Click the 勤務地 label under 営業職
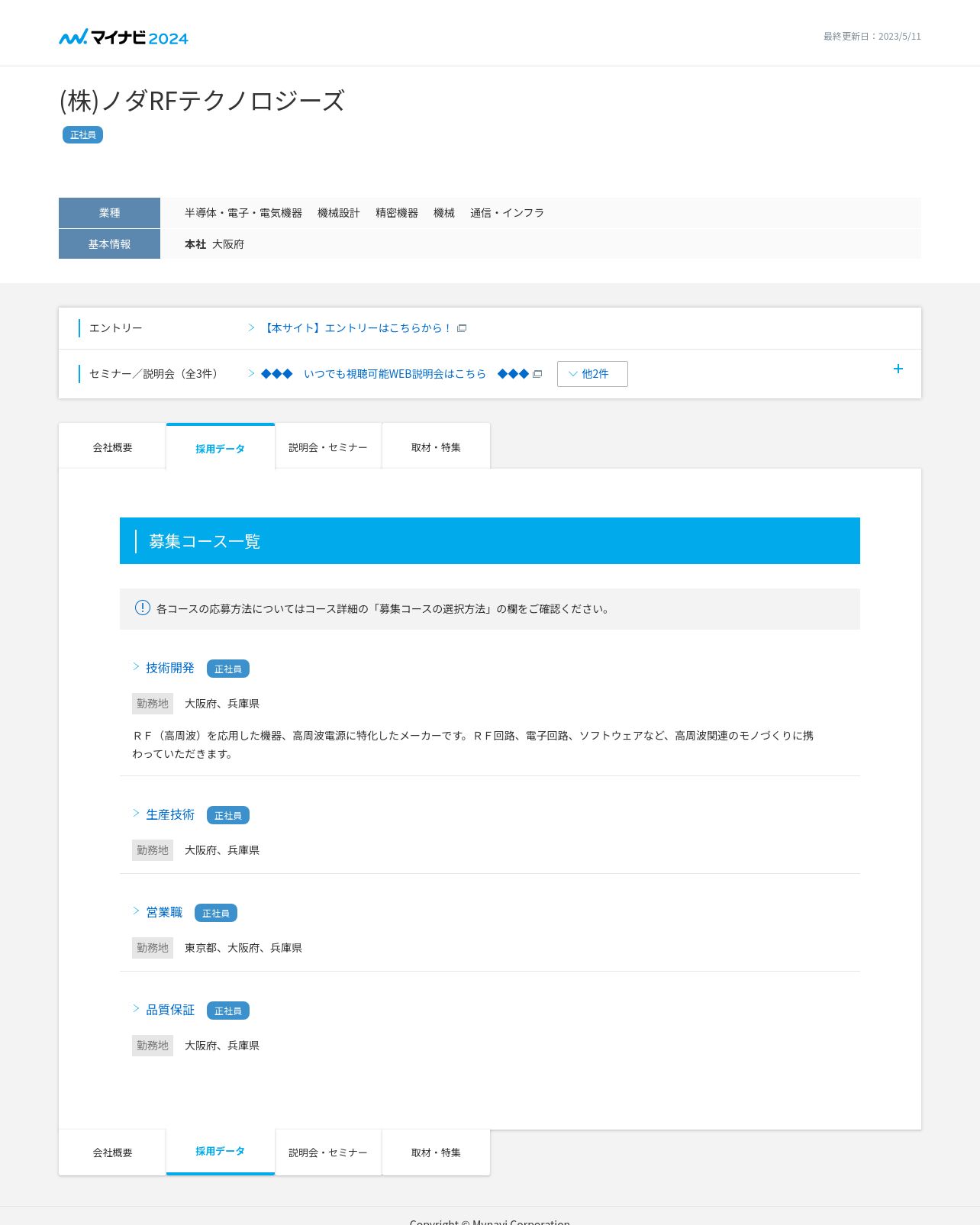Screen dimensions: 980x1225 pyautogui.click(x=153, y=948)
